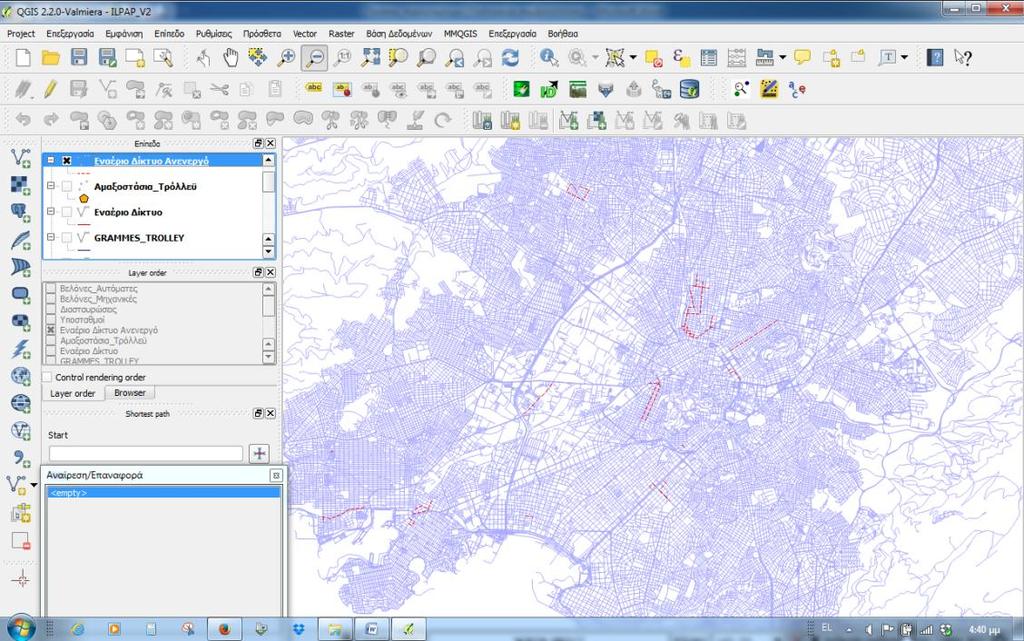Open an existing project with folder icon

(x=51, y=57)
